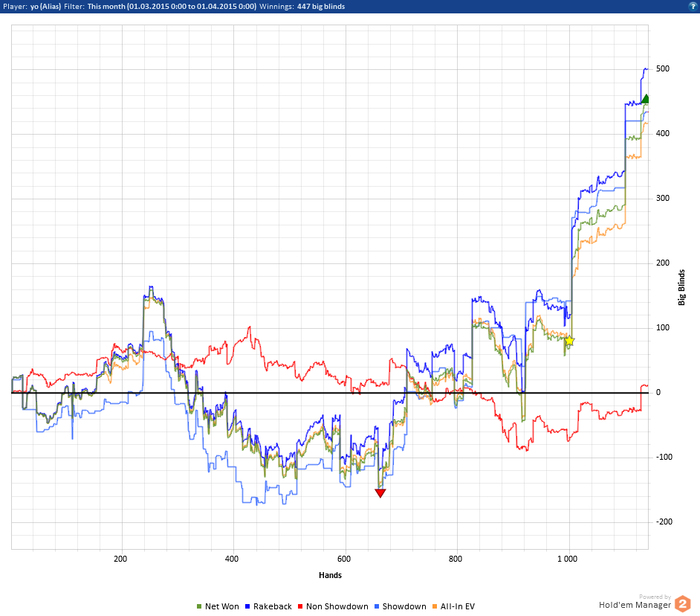700x616 pixels.
Task: Click the red Non Showdown color square
Action: [x=300, y=607]
